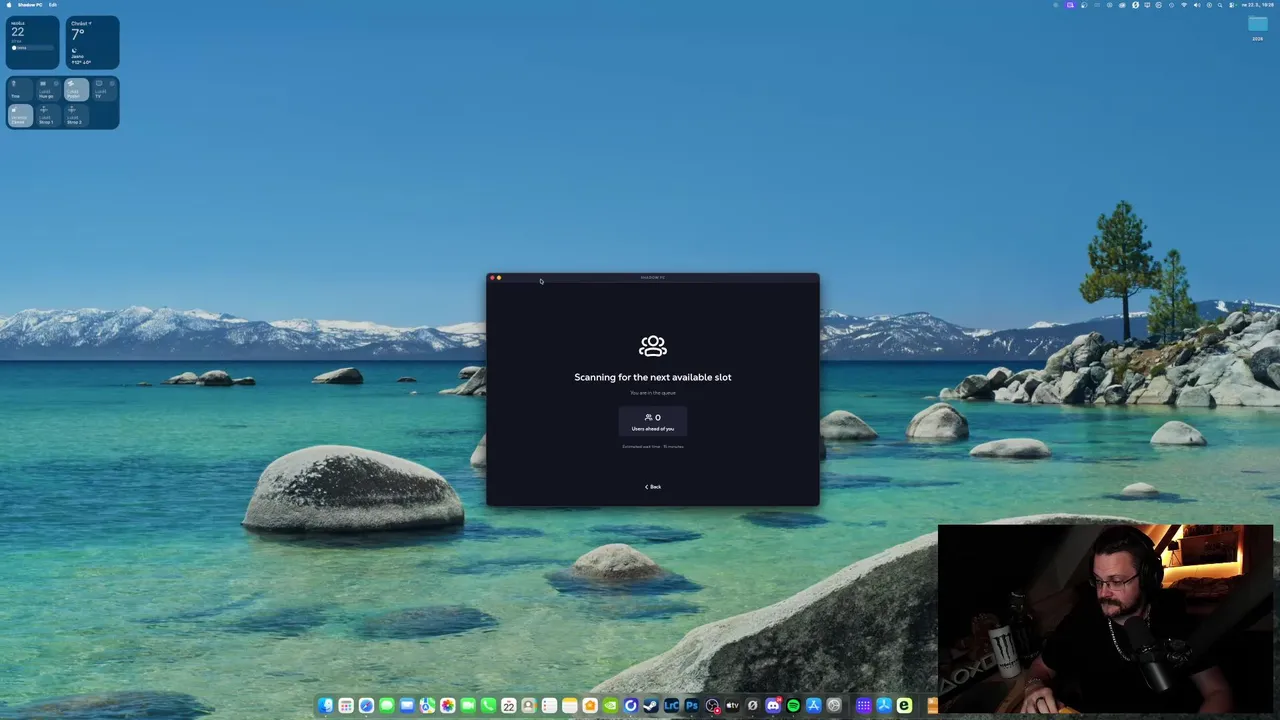This screenshot has height=720, width=1280.
Task: Click the Back link in the Shadow queue window
Action: [653, 487]
